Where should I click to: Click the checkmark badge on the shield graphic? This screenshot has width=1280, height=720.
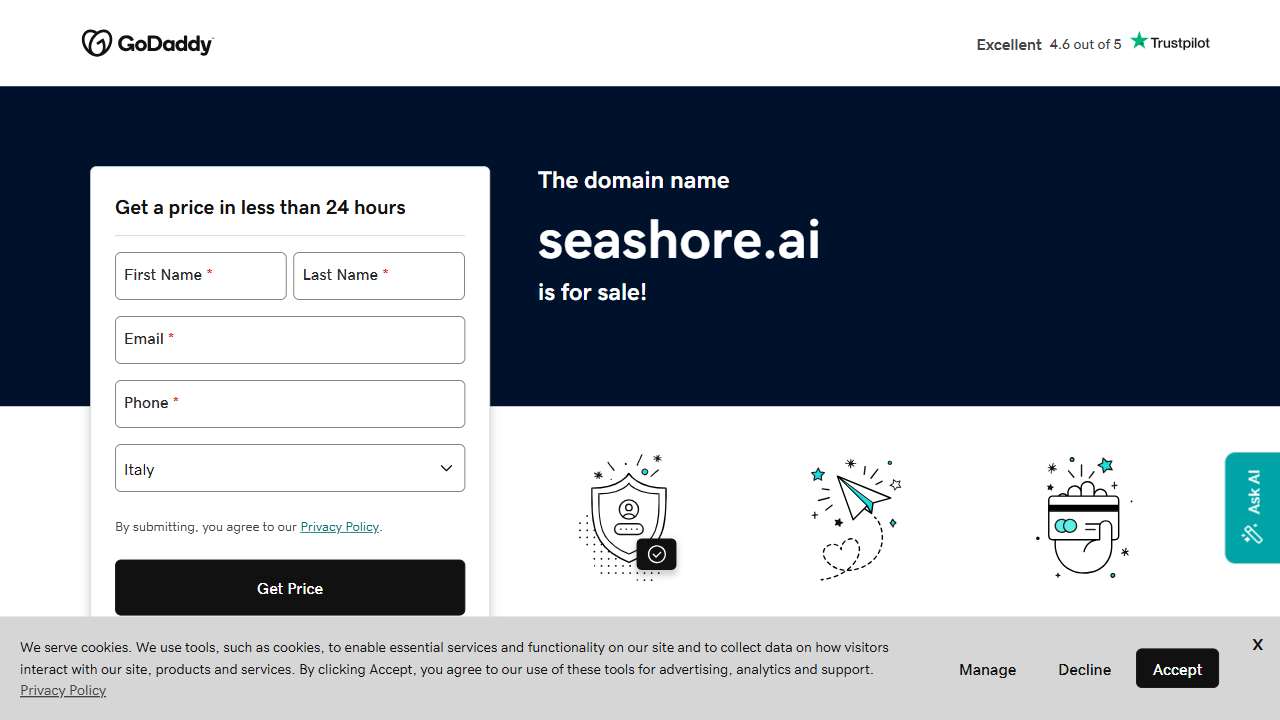coord(657,554)
